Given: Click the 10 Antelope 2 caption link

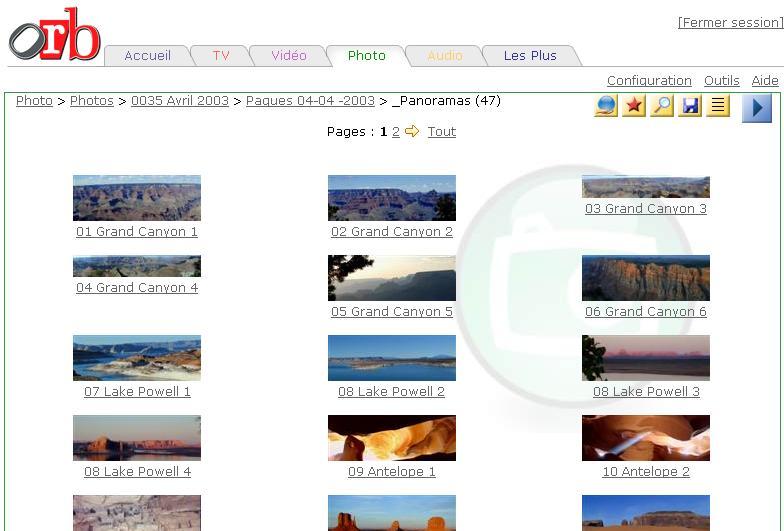Looking at the screenshot, I should [x=646, y=472].
